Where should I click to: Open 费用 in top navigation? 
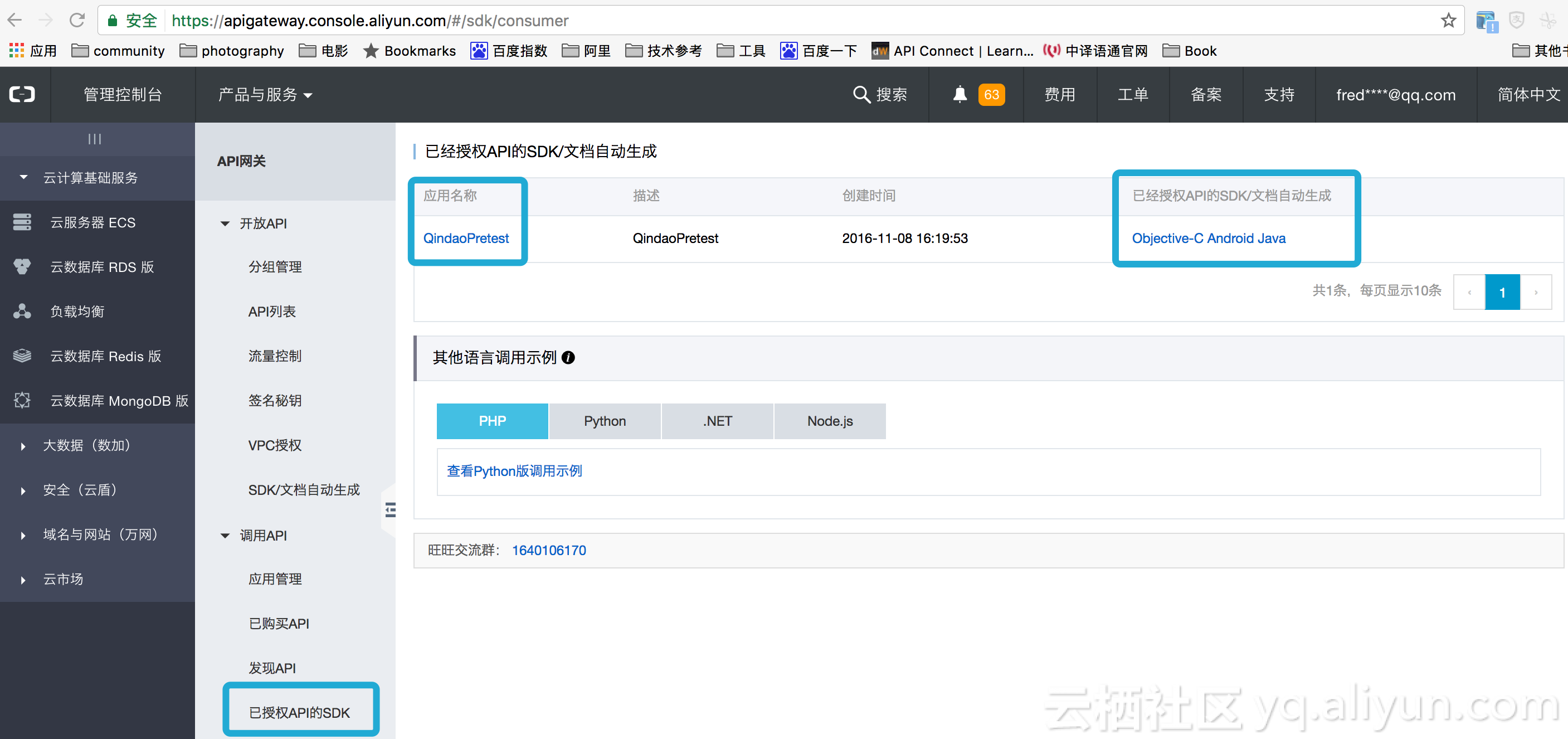click(x=1060, y=94)
